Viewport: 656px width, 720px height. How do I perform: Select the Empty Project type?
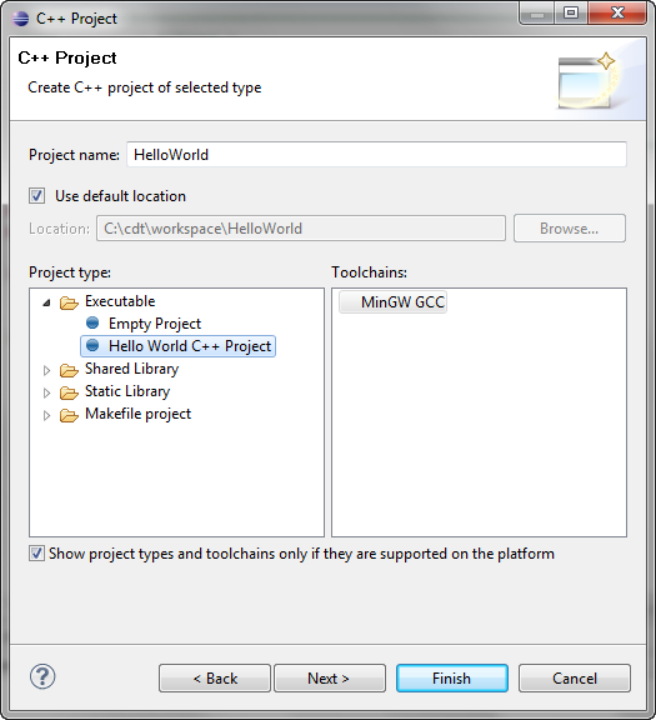tap(154, 324)
